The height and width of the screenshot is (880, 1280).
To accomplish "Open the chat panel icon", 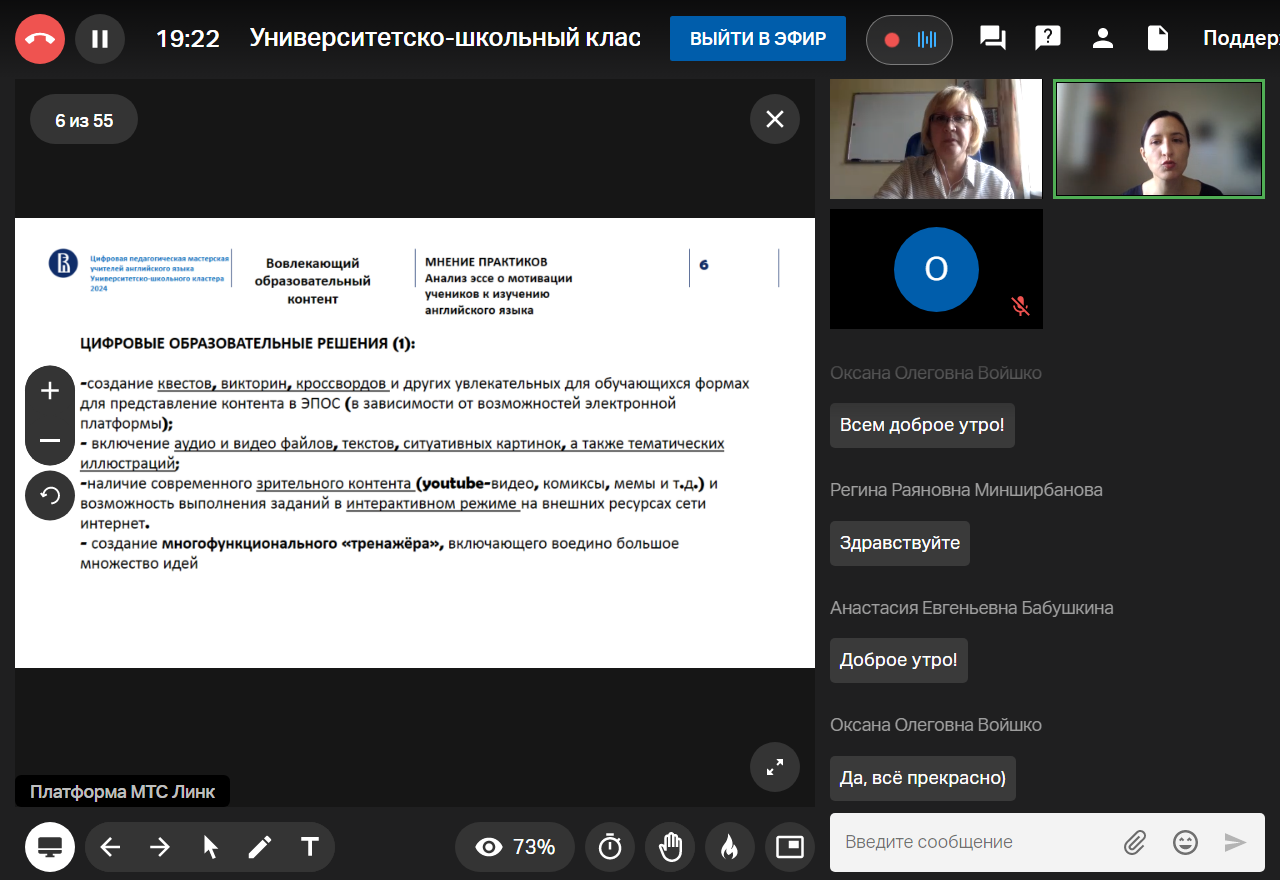I will point(992,39).
